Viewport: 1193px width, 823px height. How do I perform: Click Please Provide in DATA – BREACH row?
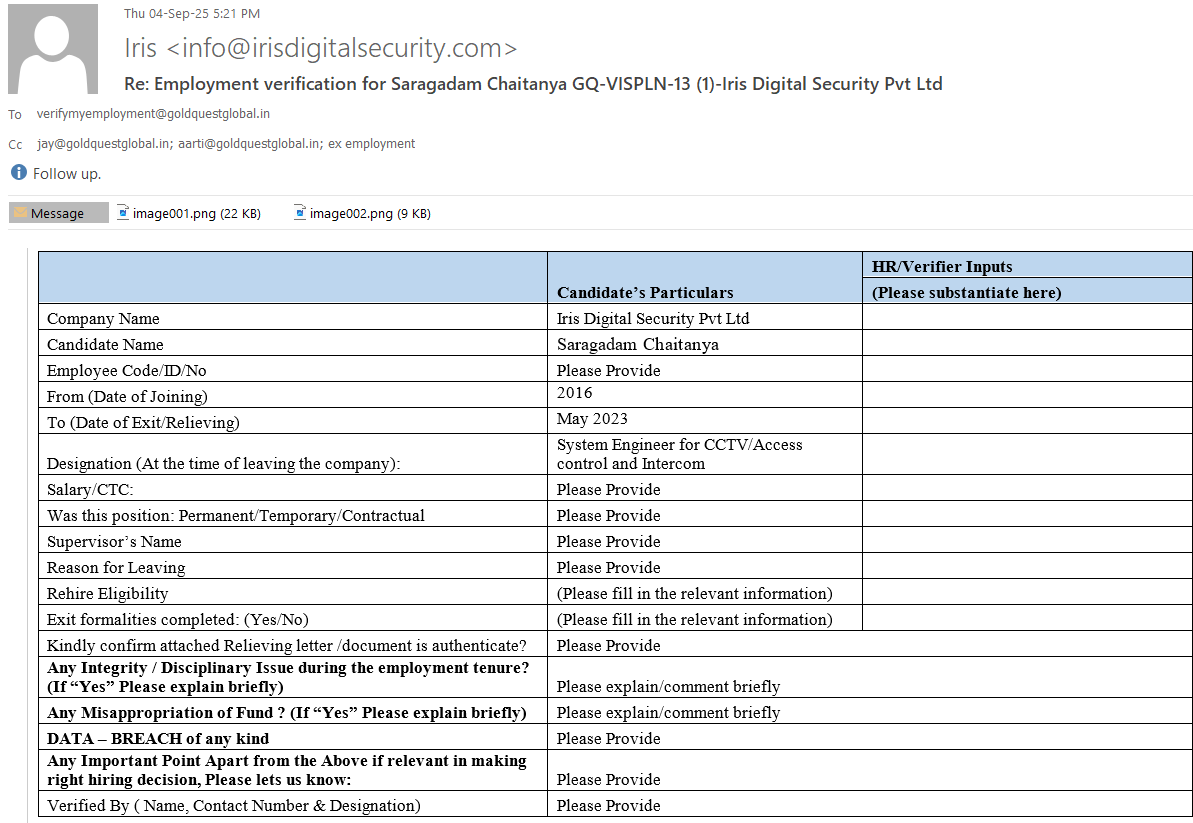(608, 739)
